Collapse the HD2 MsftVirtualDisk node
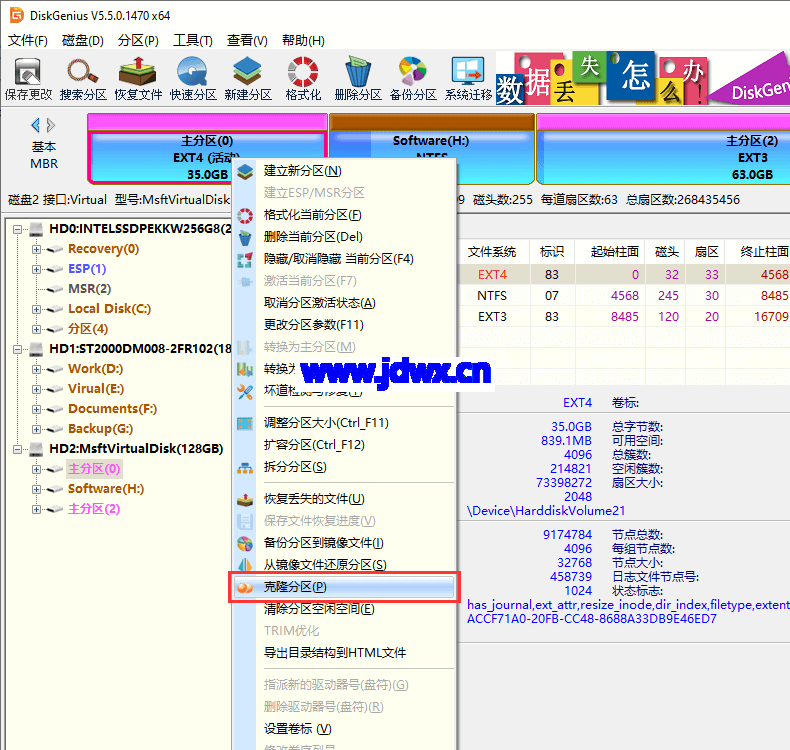790x750 pixels. [x=18, y=449]
